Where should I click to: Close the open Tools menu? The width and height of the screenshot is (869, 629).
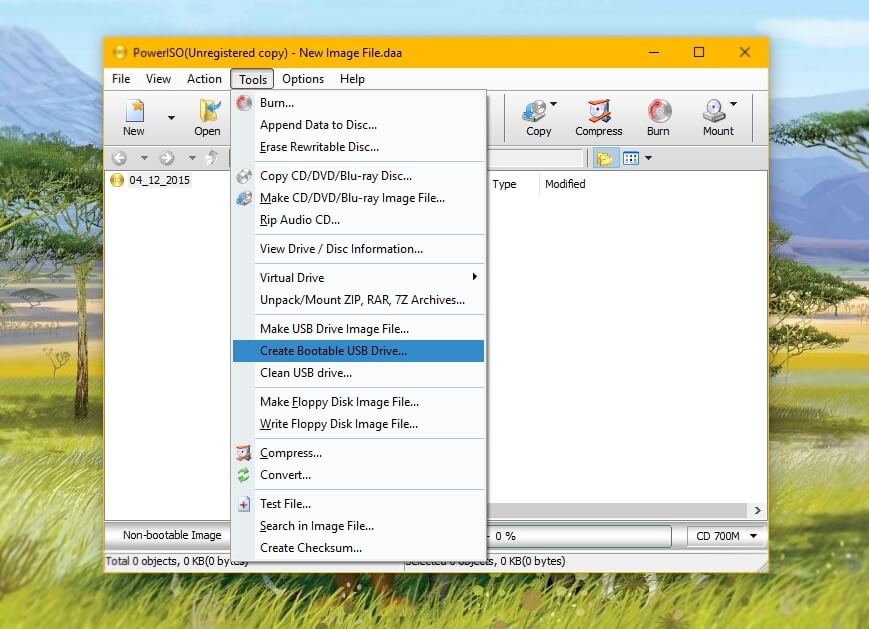click(x=253, y=79)
